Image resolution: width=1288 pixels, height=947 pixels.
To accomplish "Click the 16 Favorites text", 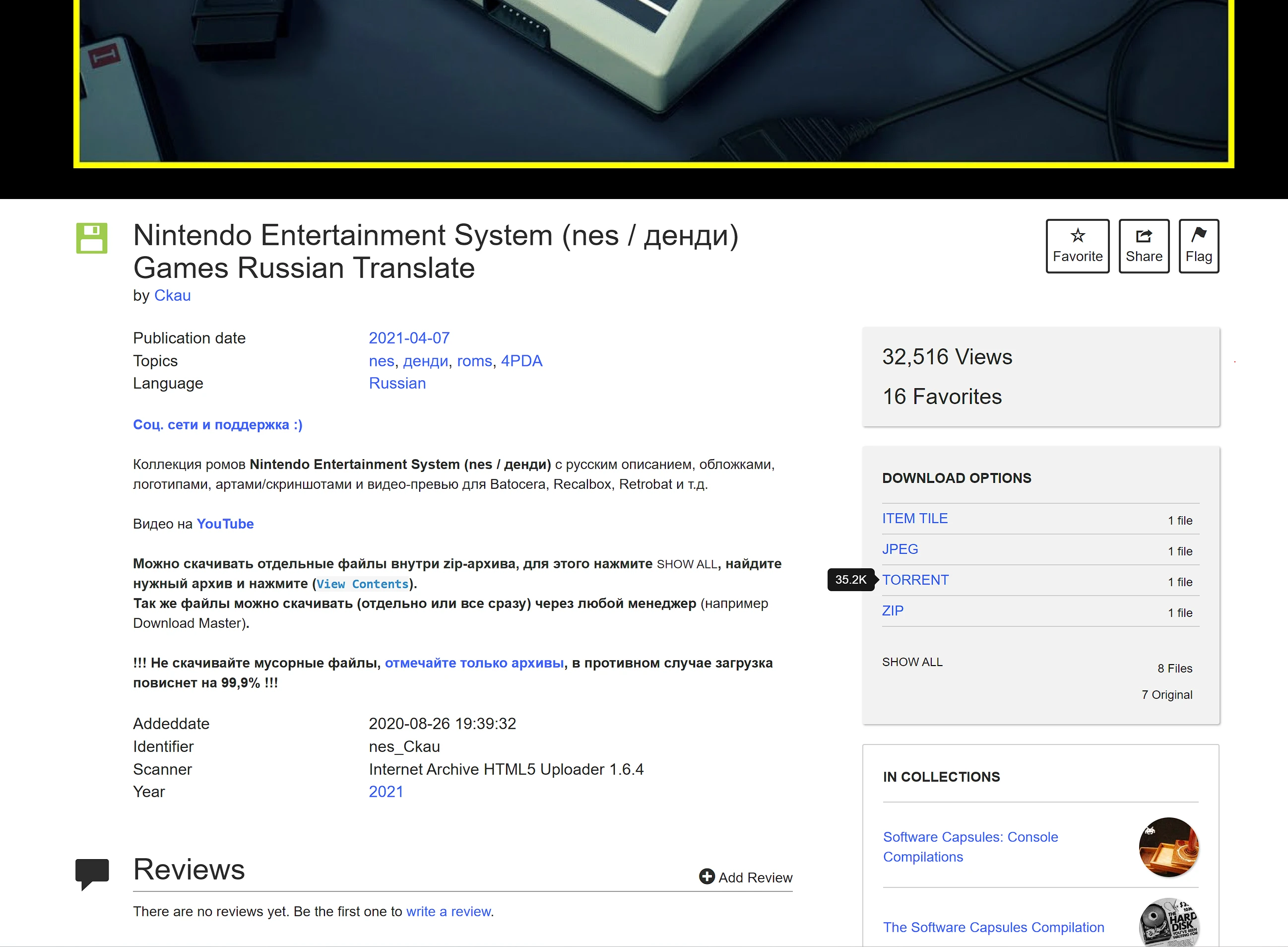I will click(942, 397).
